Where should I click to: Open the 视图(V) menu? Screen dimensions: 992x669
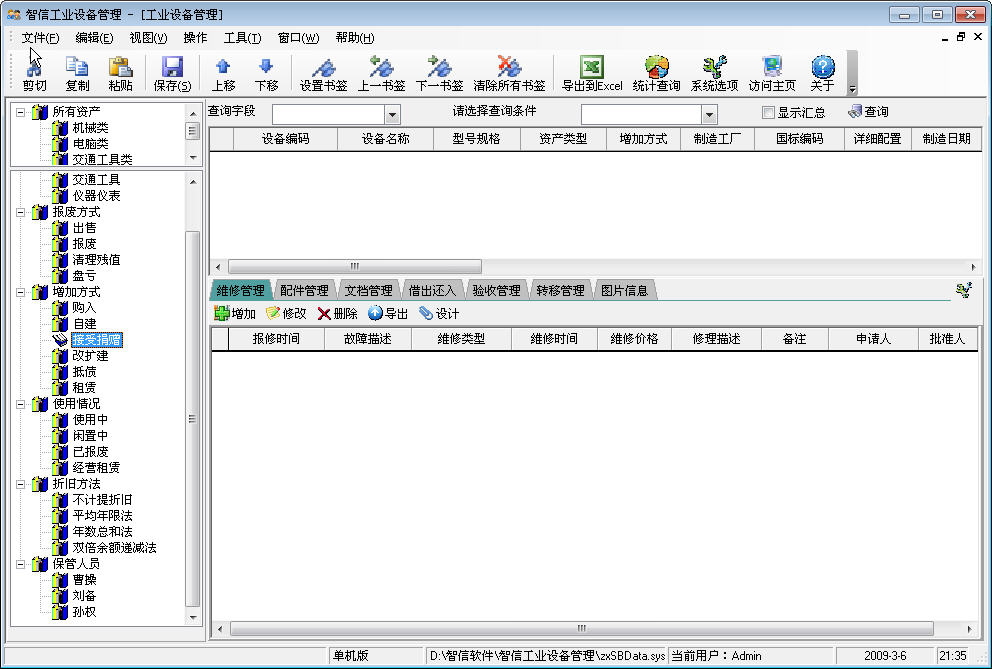coord(148,38)
